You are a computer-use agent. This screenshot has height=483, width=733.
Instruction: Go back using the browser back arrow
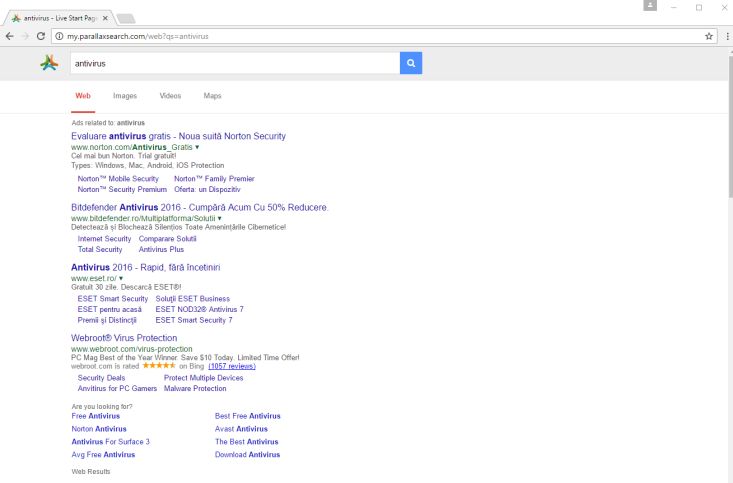tap(10, 36)
